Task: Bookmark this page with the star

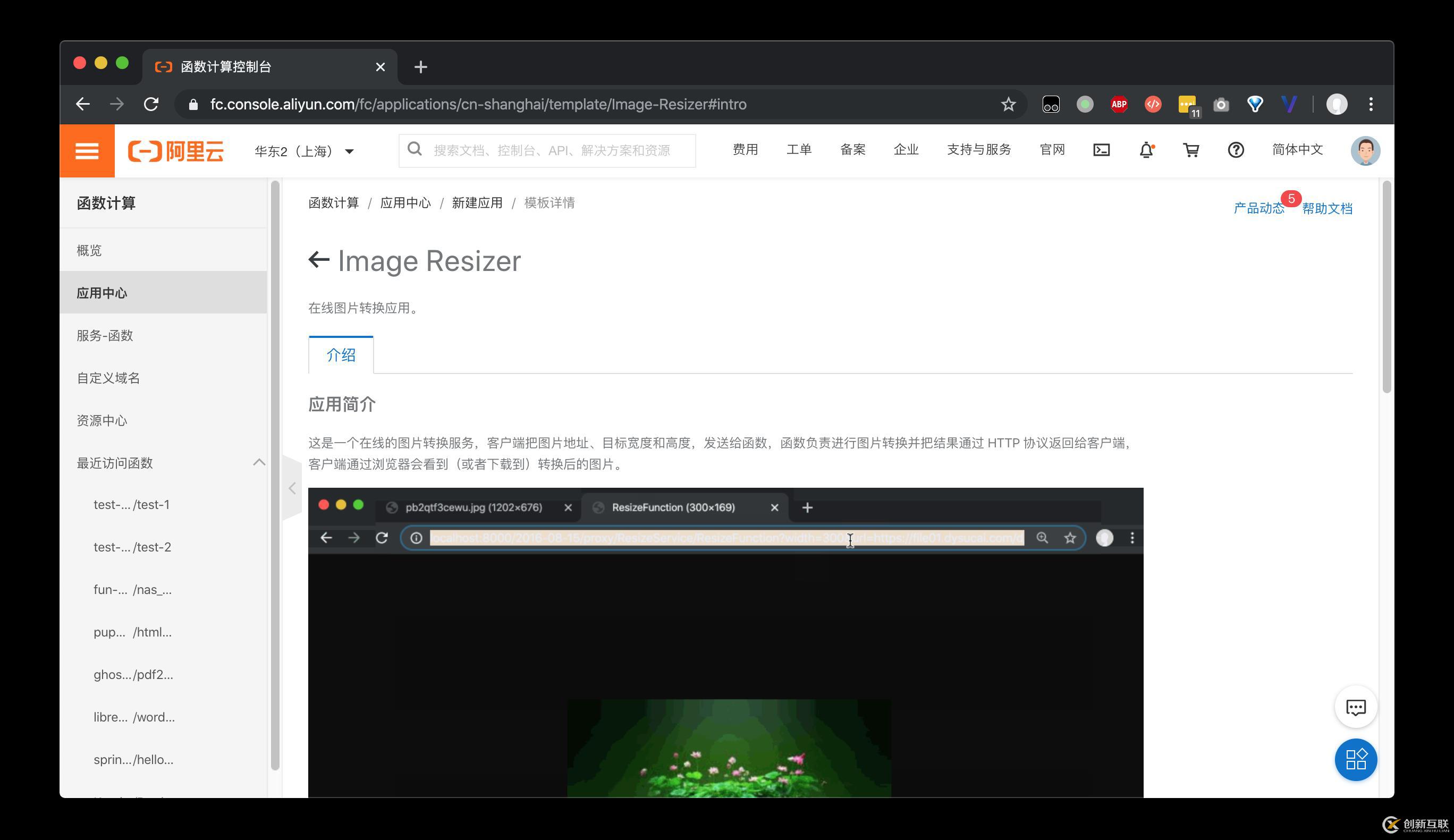Action: 1008,105
